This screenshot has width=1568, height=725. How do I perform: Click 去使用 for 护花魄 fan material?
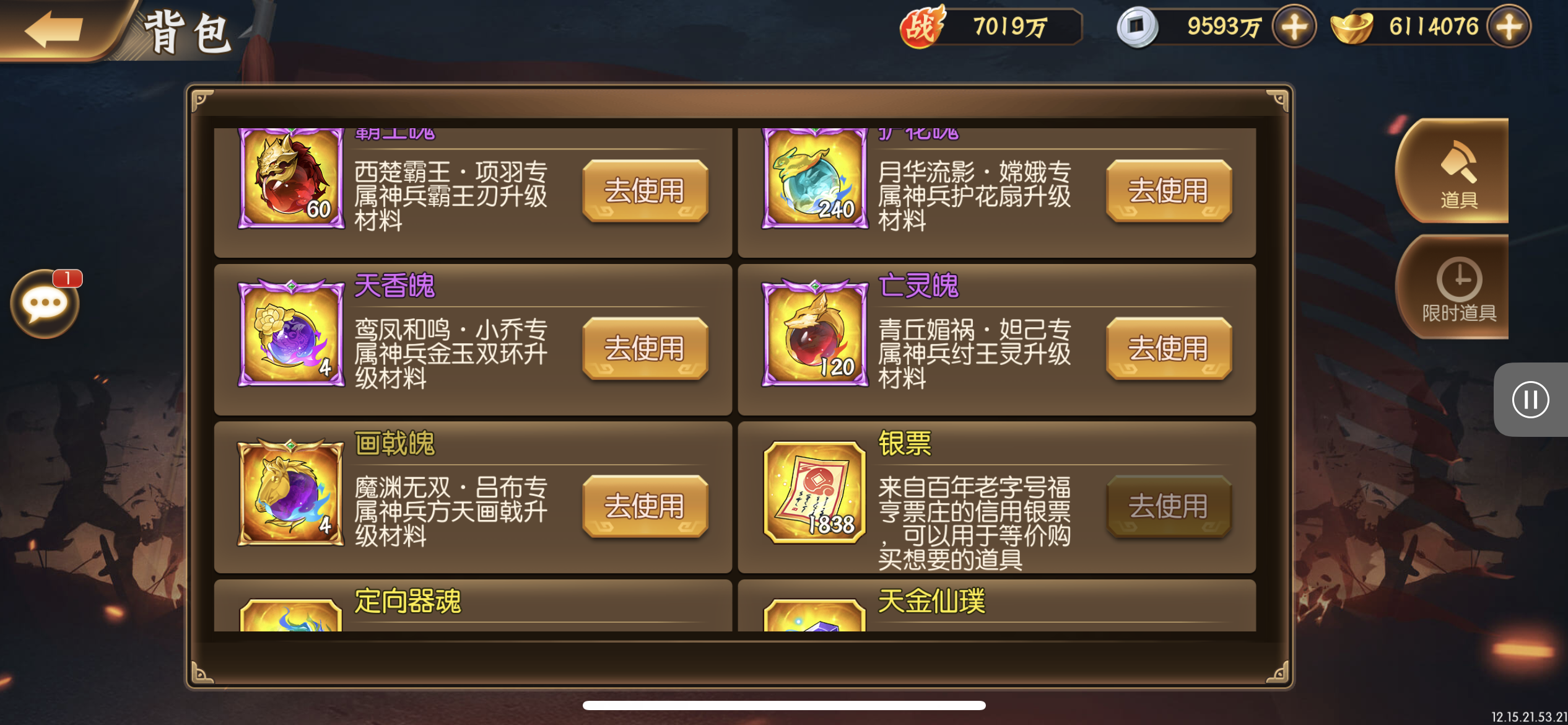click(x=1169, y=190)
